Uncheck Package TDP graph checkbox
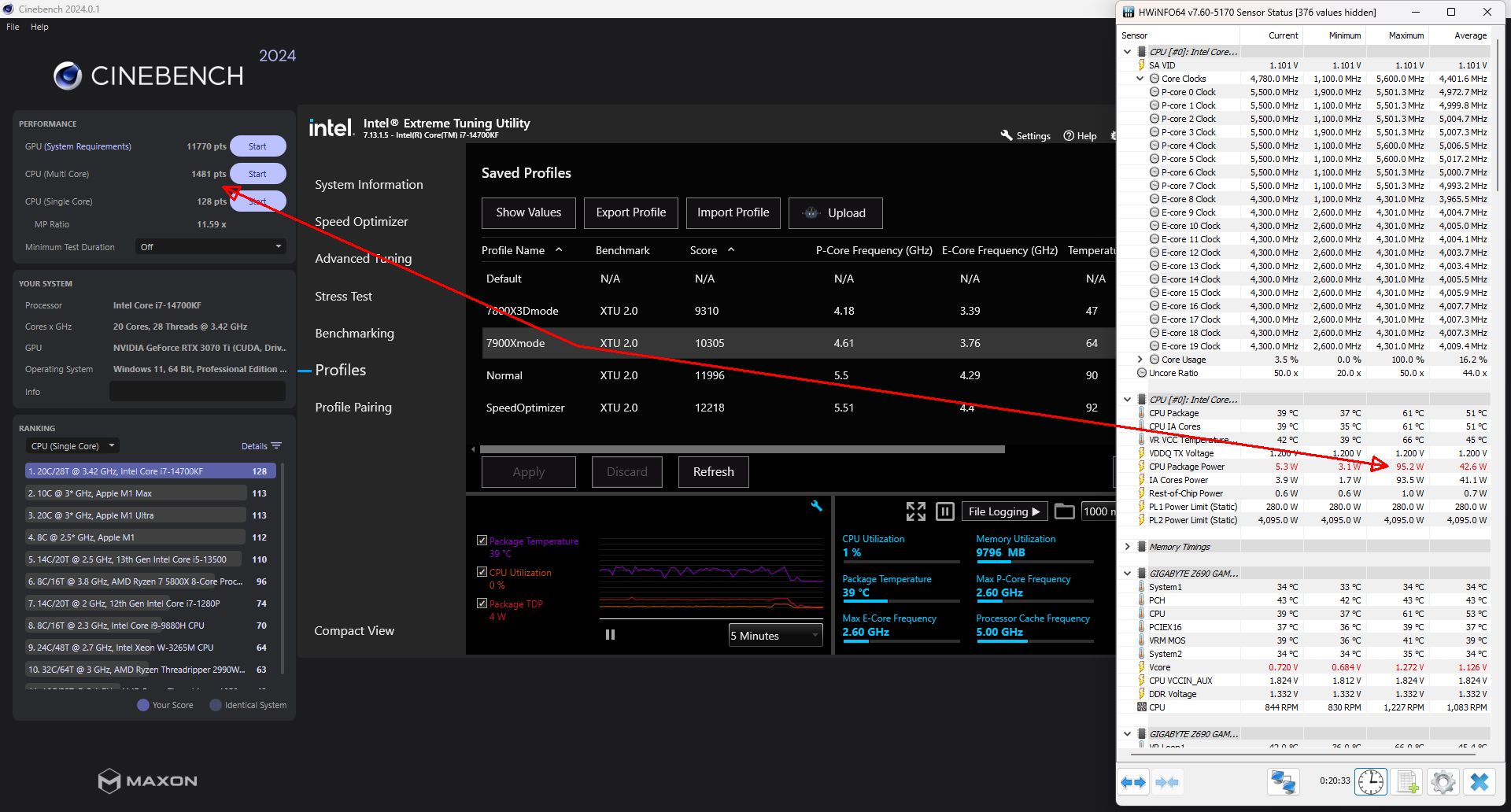Image resolution: width=1511 pixels, height=812 pixels. (x=482, y=603)
